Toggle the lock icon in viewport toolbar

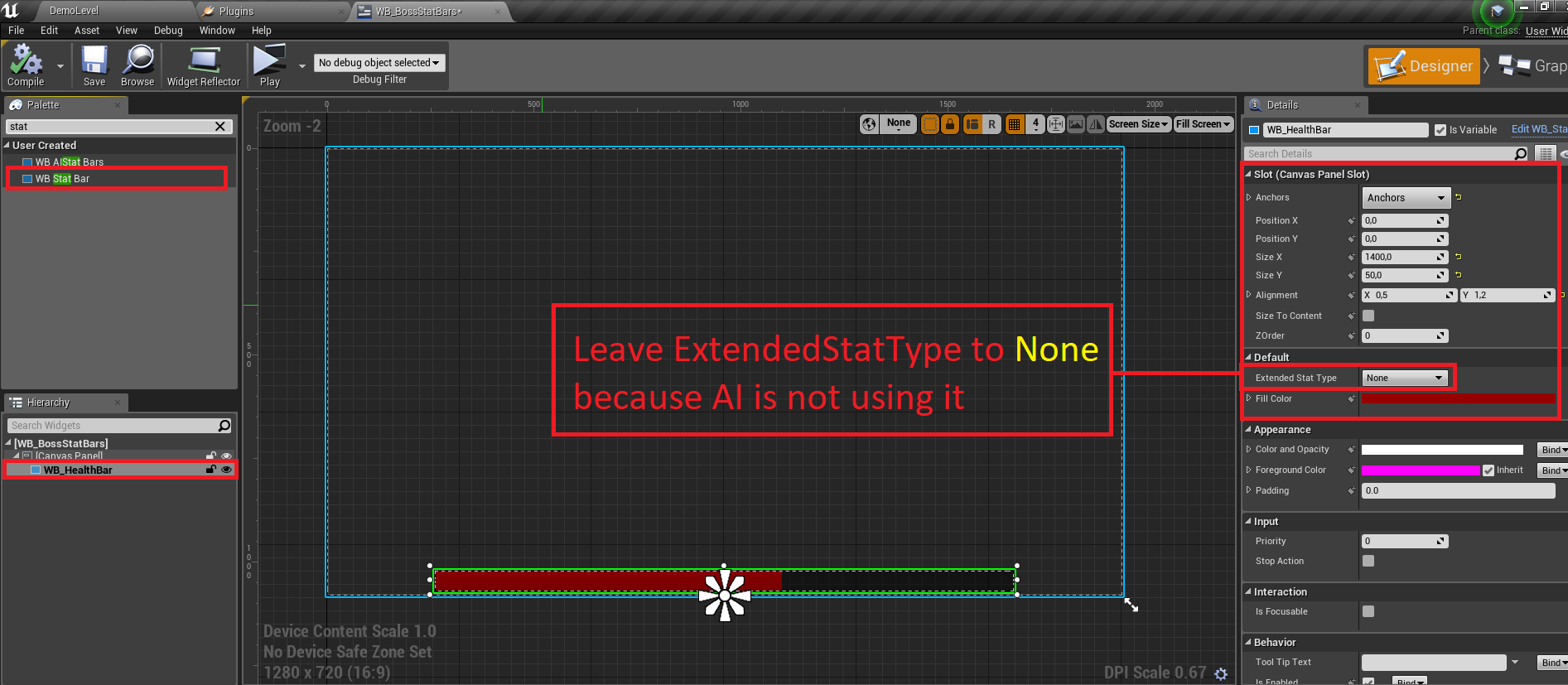[950, 124]
